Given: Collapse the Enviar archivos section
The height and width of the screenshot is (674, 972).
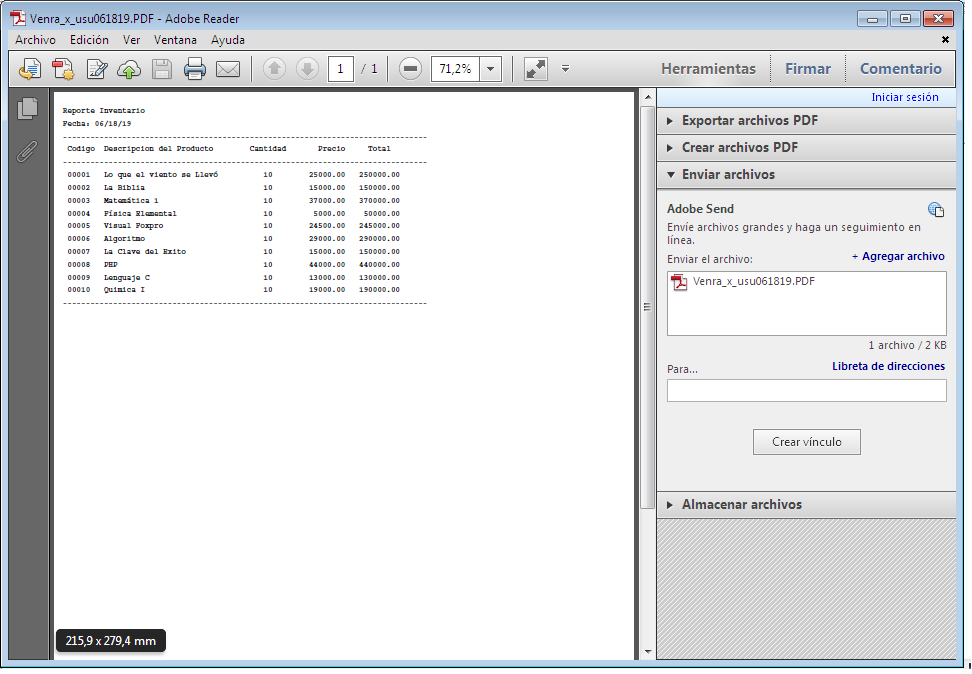Looking at the screenshot, I should coord(806,175).
